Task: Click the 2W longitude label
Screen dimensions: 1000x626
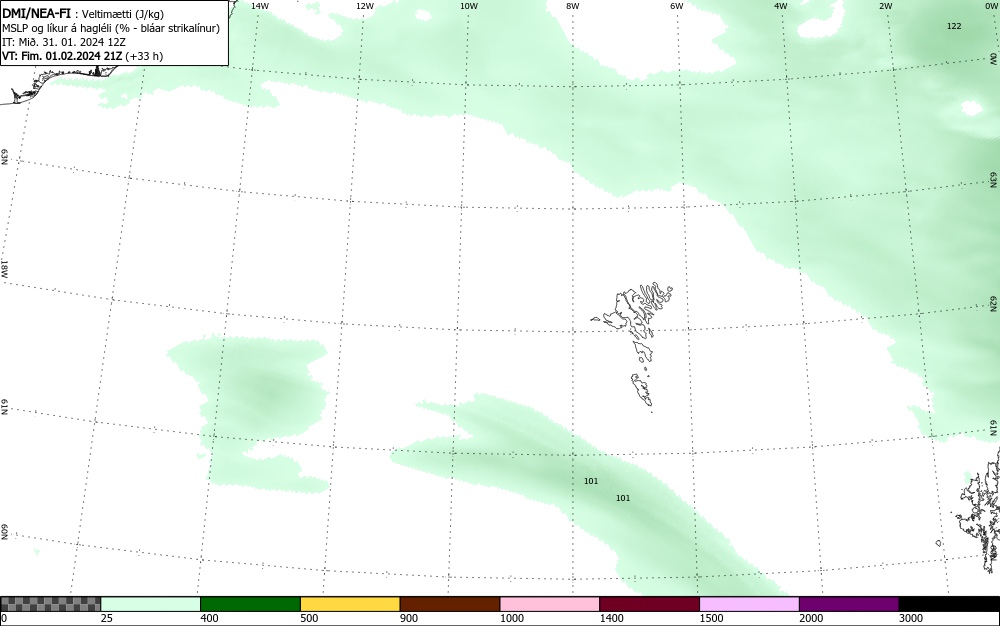Action: [x=886, y=6]
